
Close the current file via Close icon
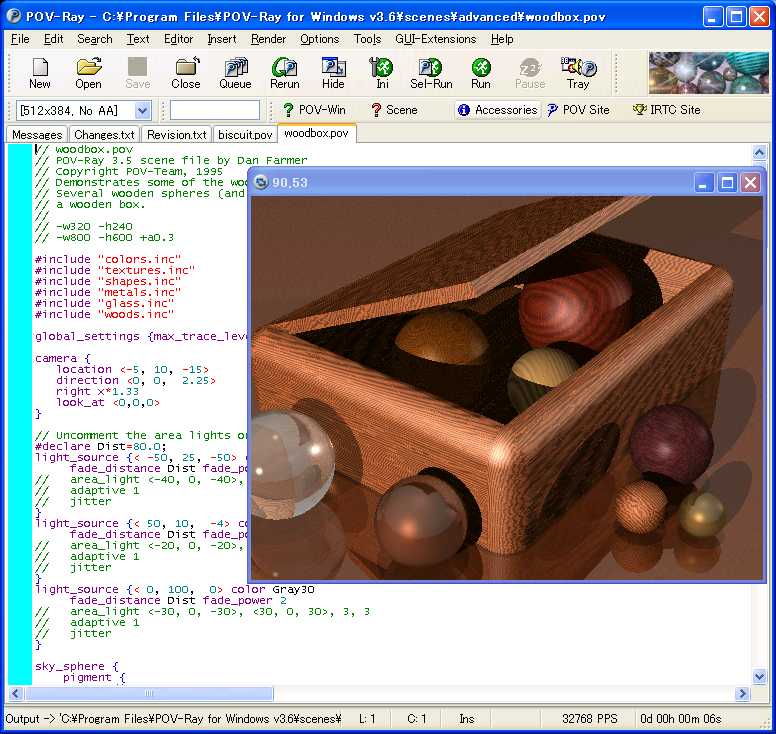[x=186, y=73]
